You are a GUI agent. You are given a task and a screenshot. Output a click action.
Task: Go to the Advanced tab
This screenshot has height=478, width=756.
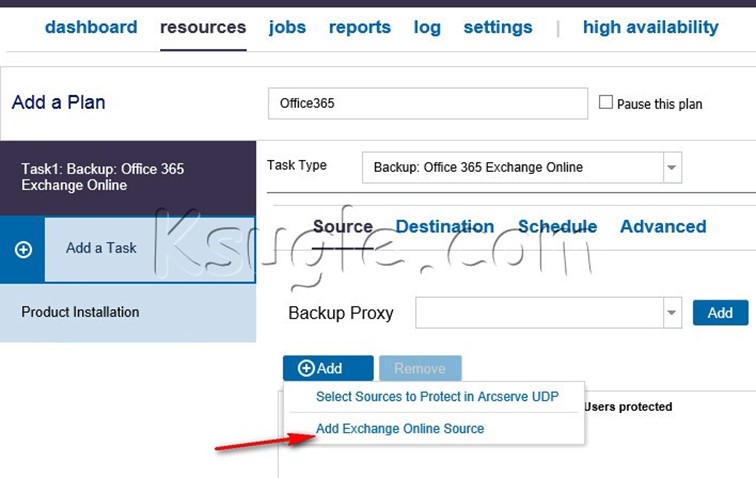663,227
